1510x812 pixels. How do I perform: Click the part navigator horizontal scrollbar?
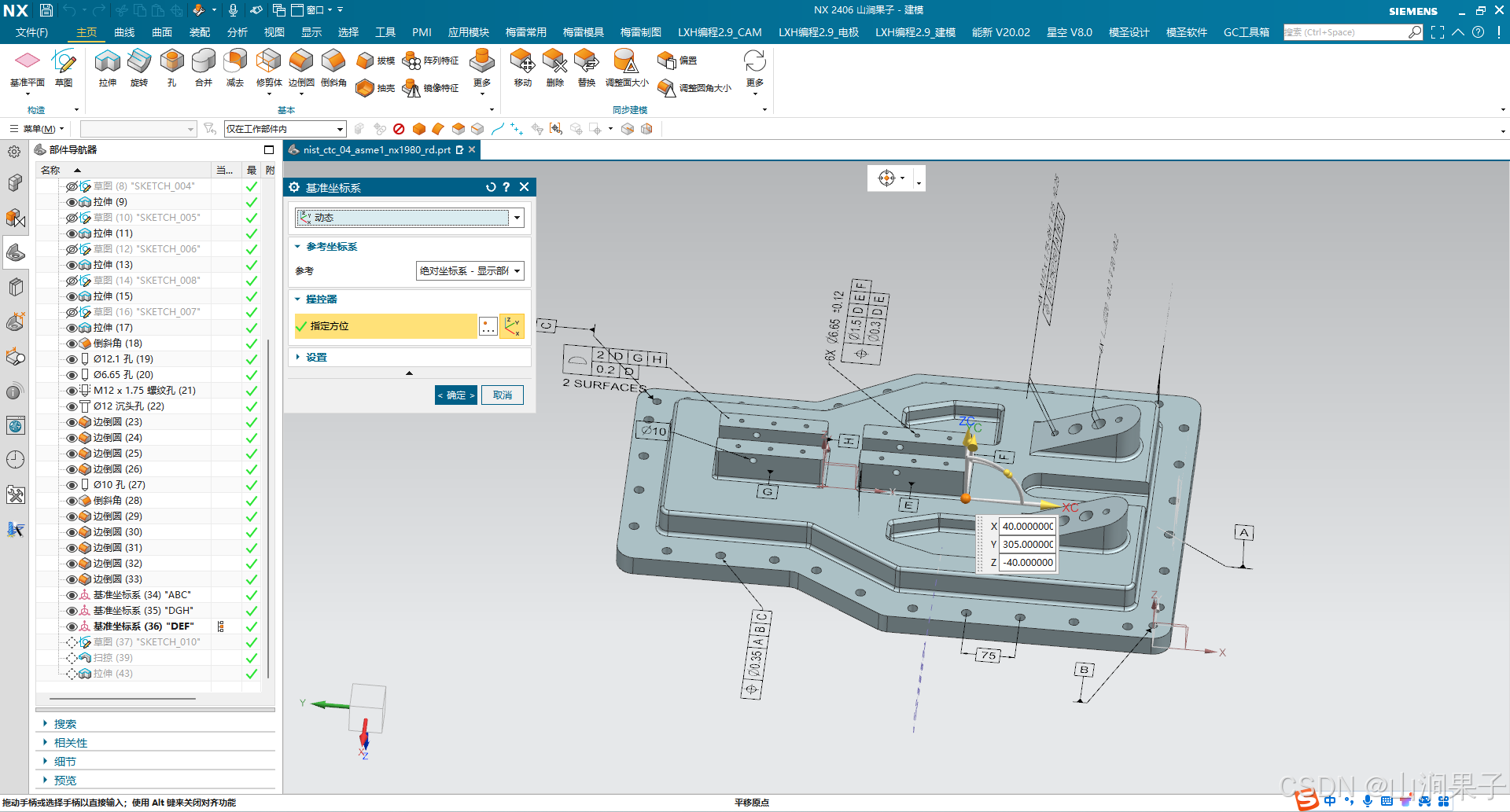click(123, 698)
